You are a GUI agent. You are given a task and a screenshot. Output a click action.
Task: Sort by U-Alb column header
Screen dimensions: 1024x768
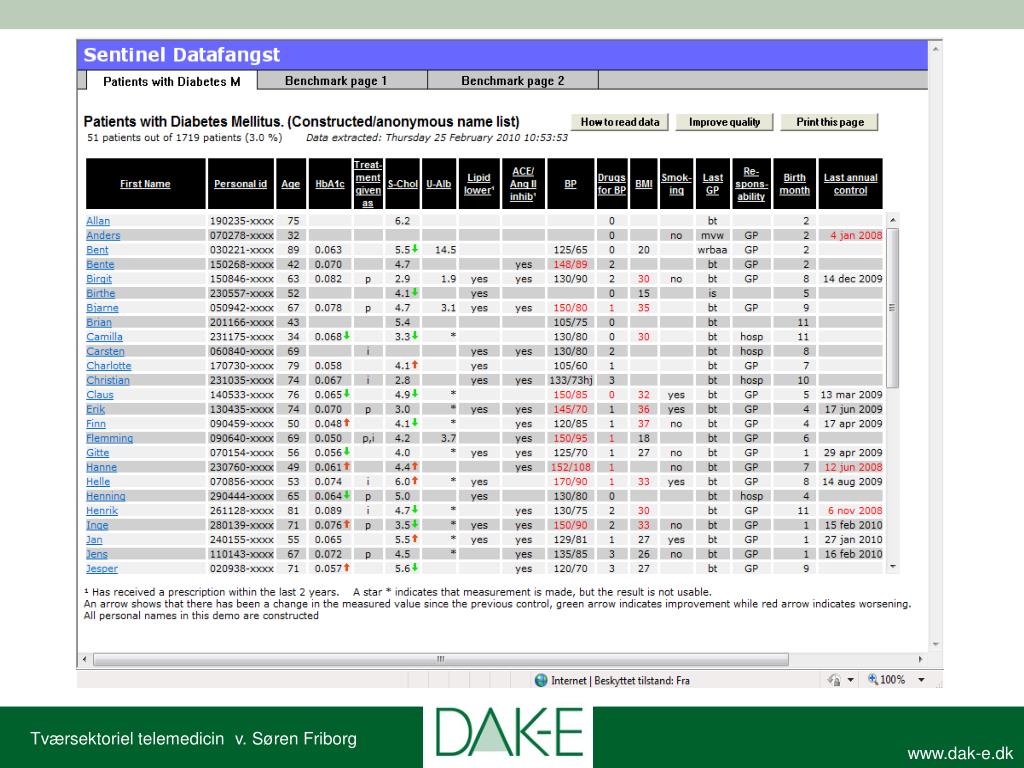439,184
